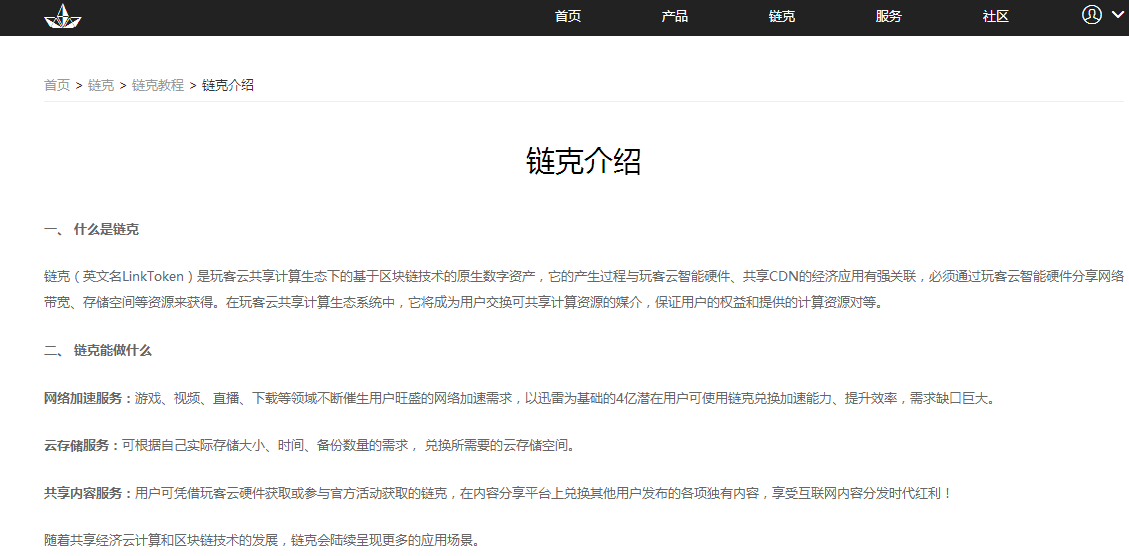
Task: Click the paragraph starting 链克（英文名LinkToken）
Action: [x=584, y=289]
